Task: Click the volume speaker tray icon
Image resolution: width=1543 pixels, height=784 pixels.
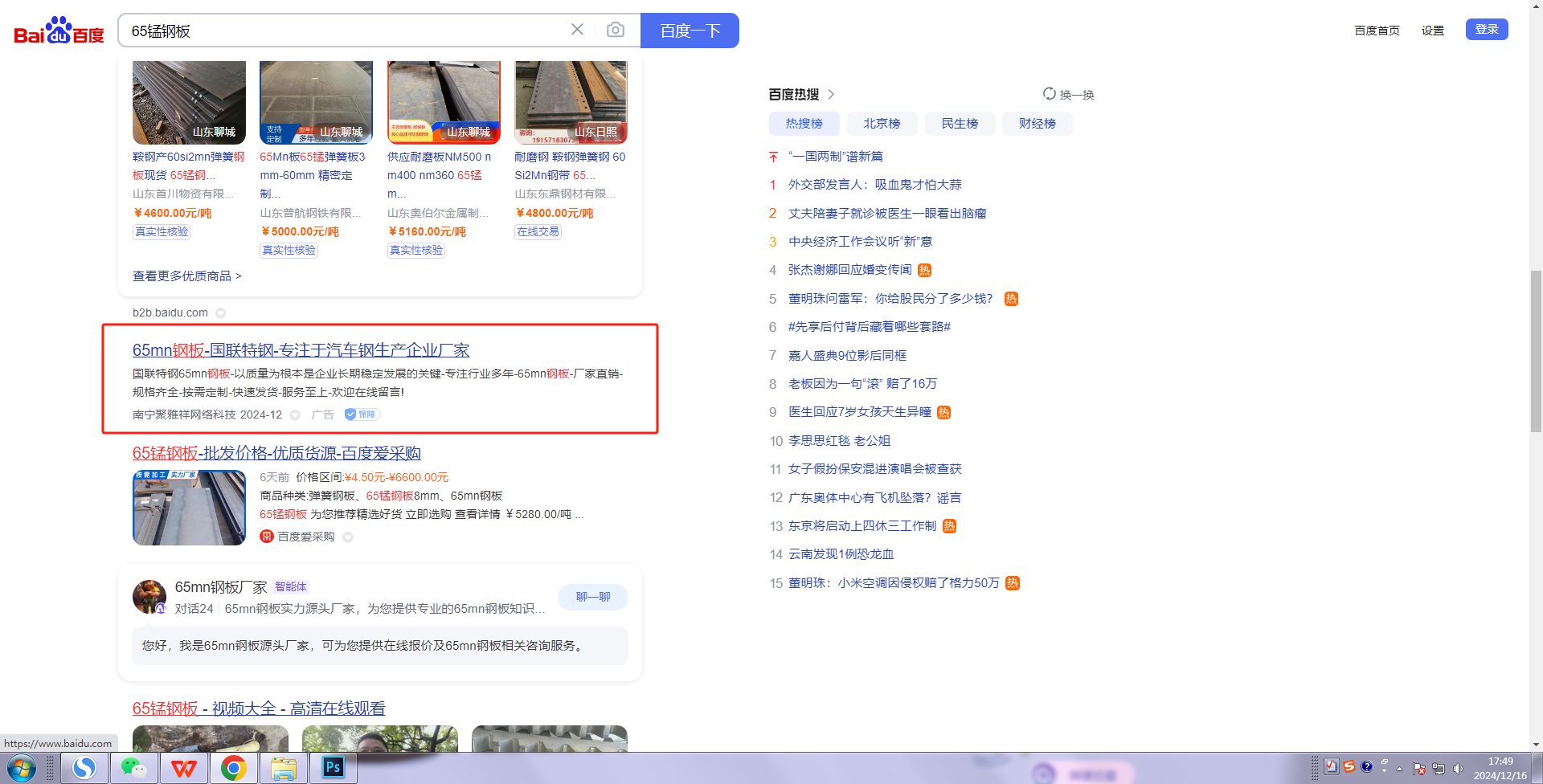Action: coord(1458,770)
